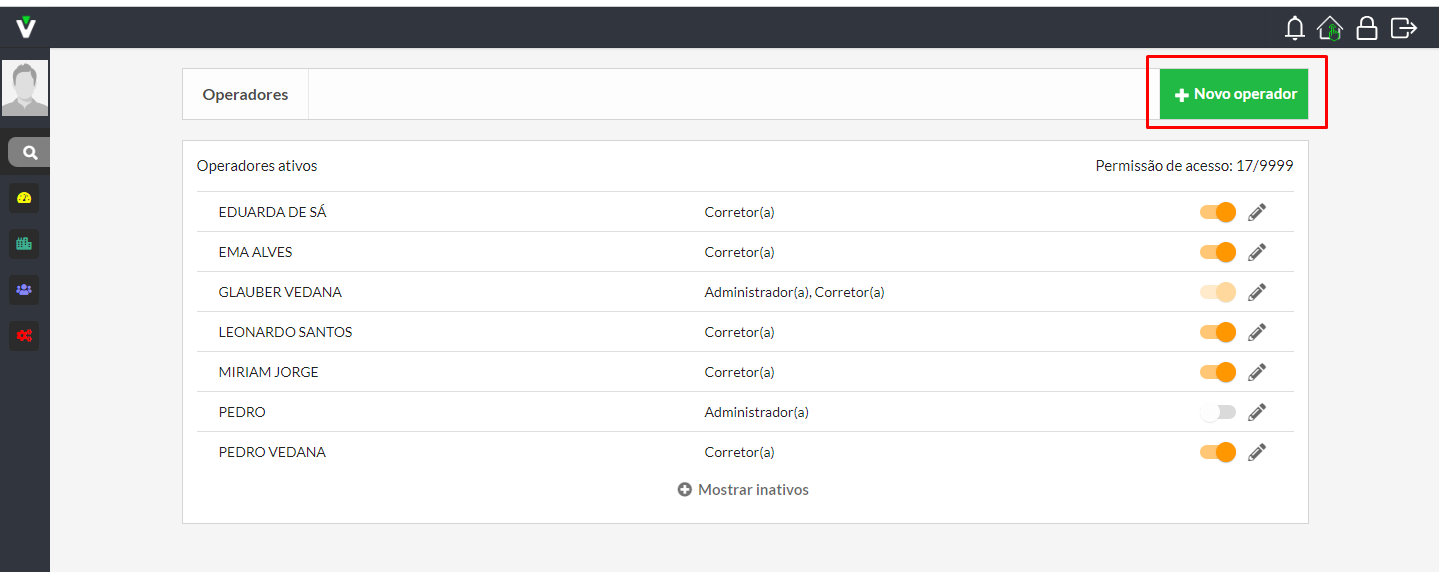This screenshot has height=572, width=1439.
Task: Select the Operadores tab
Action: tap(245, 94)
